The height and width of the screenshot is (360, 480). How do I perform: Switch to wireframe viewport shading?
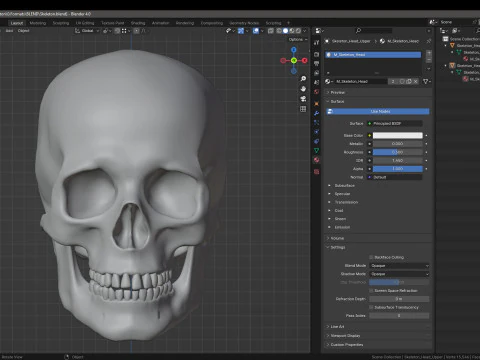point(279,31)
